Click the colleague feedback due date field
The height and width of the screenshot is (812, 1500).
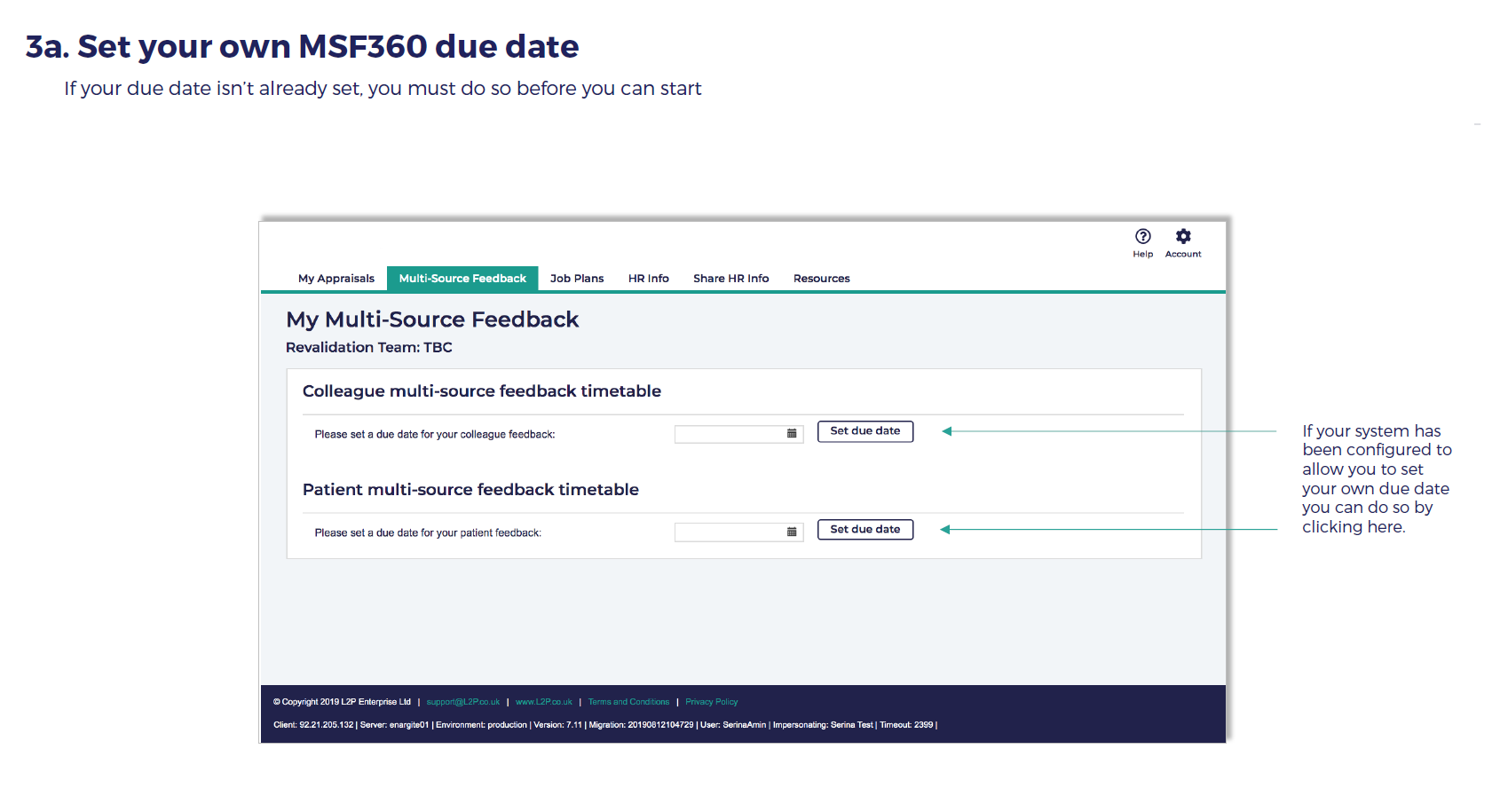tap(729, 434)
